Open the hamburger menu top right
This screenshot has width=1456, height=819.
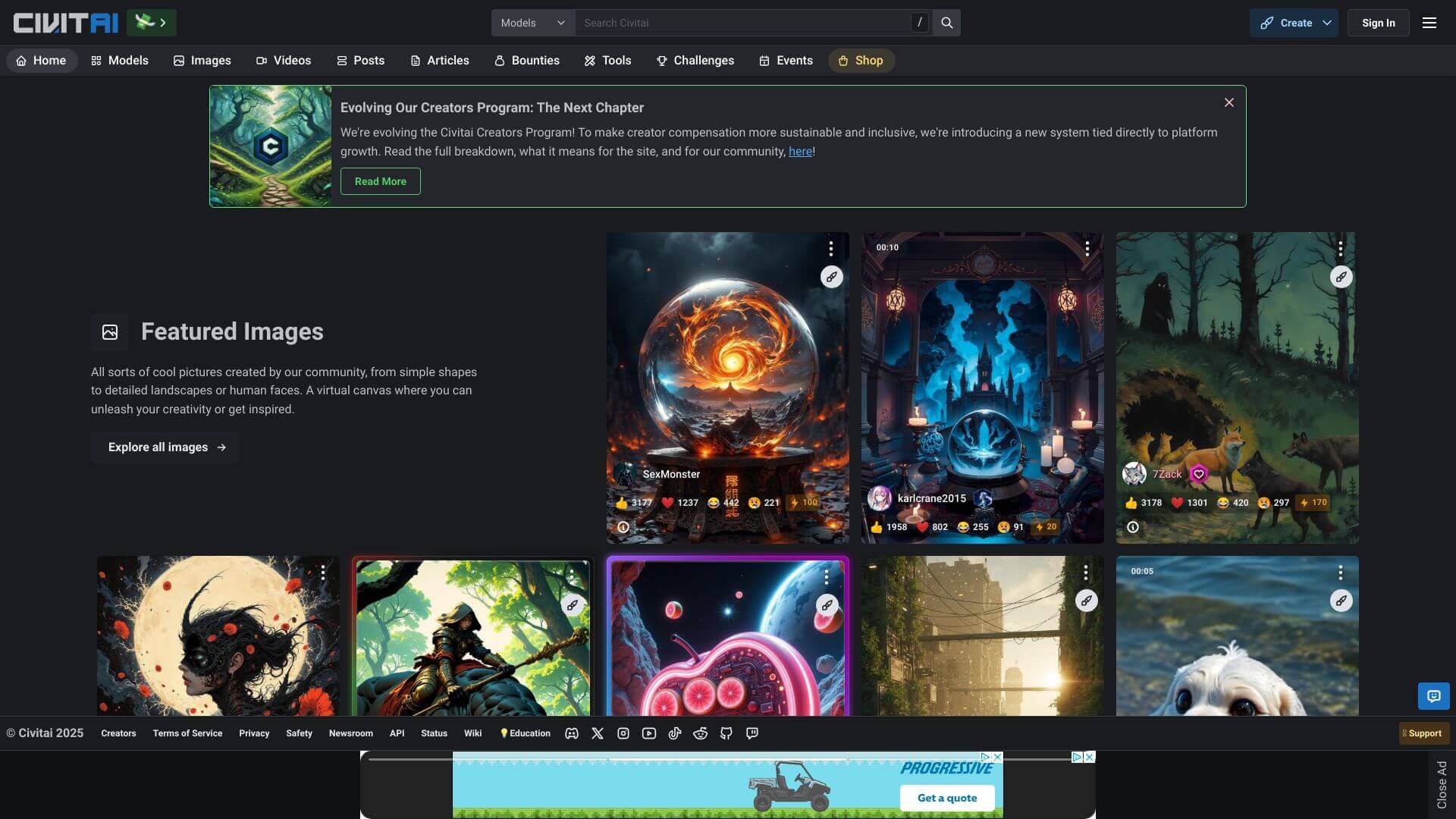click(1429, 23)
